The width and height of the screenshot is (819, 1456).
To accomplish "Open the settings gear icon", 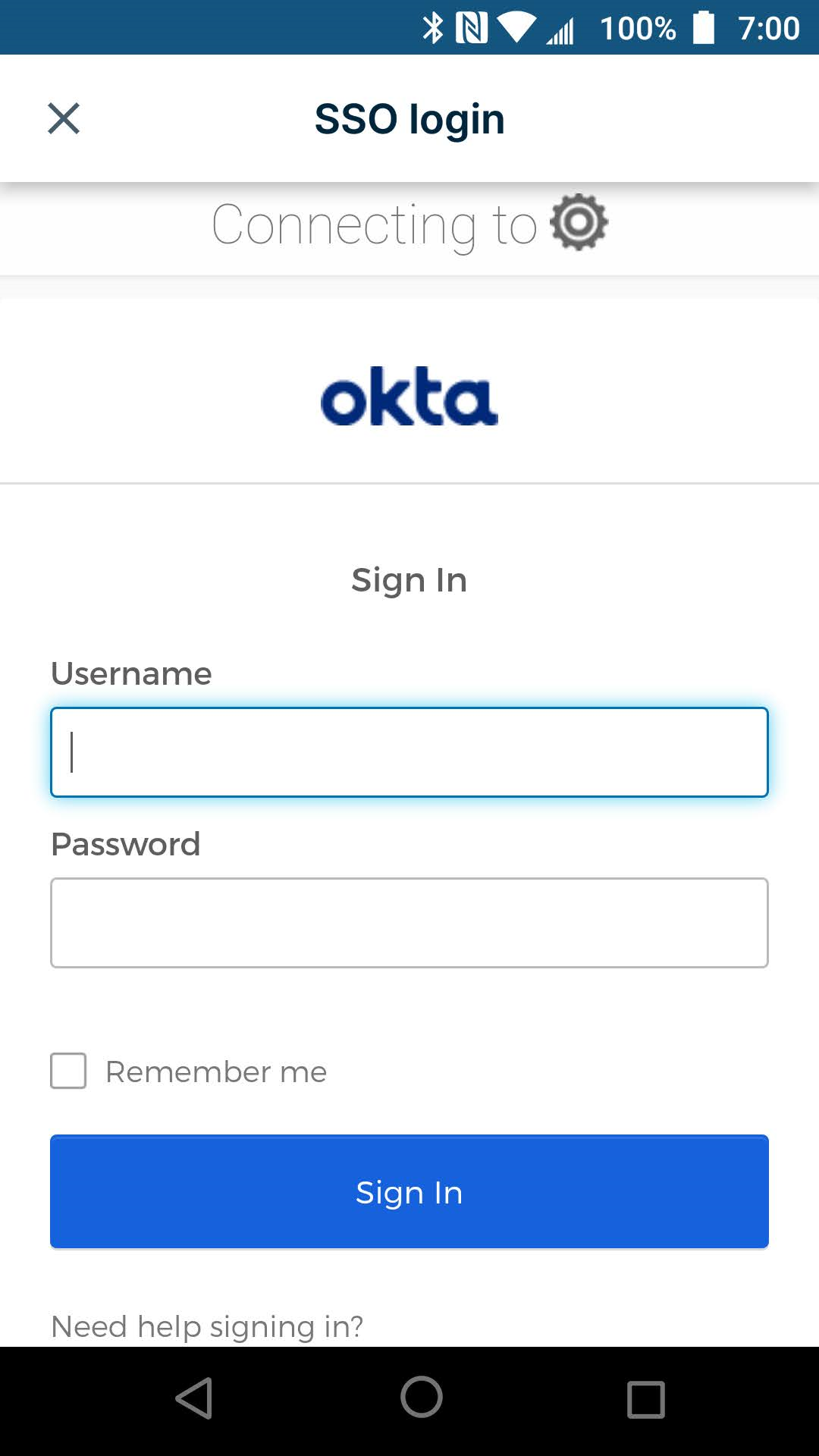I will click(x=578, y=221).
